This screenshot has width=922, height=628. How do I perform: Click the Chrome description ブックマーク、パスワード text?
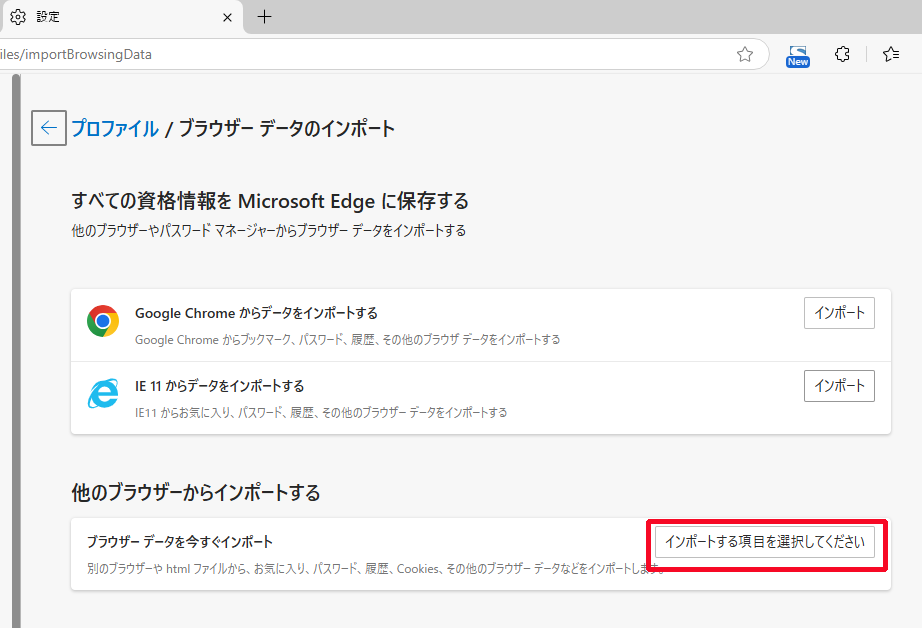click(348, 340)
